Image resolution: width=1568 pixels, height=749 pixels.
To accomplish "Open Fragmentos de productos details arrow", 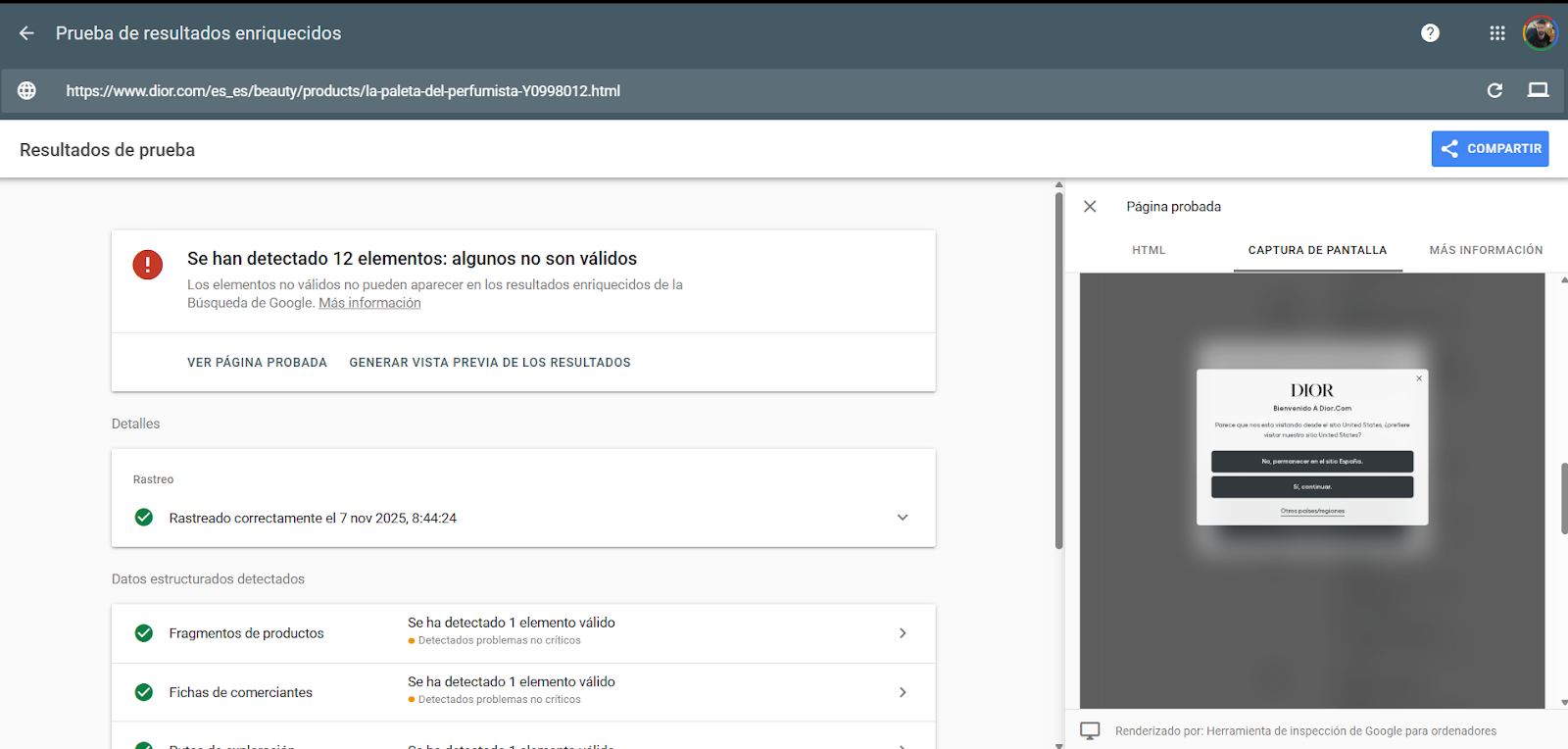I will (x=903, y=633).
